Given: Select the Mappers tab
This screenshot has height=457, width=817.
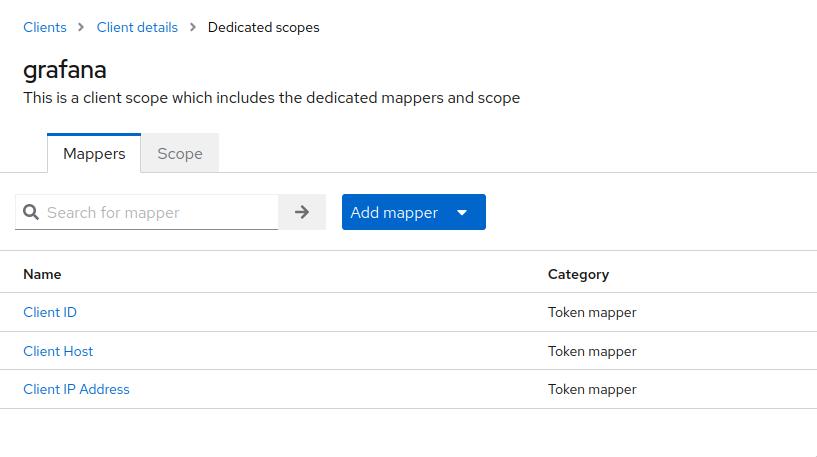Looking at the screenshot, I should click(94, 153).
